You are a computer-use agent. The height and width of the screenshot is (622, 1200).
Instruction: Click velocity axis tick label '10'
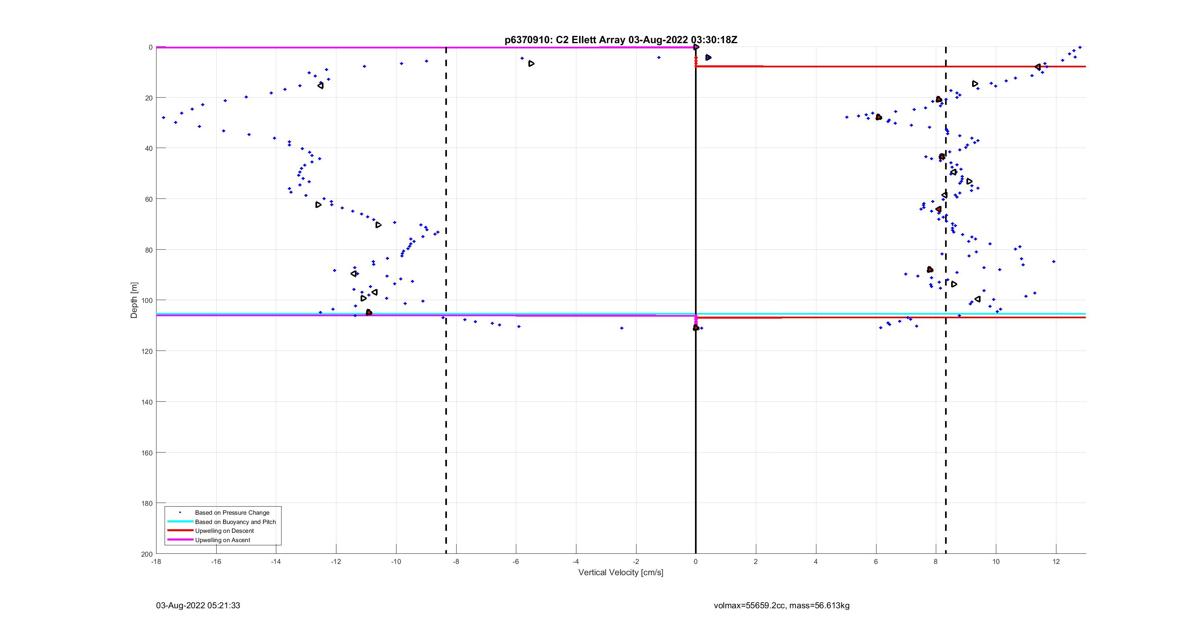(x=996, y=562)
